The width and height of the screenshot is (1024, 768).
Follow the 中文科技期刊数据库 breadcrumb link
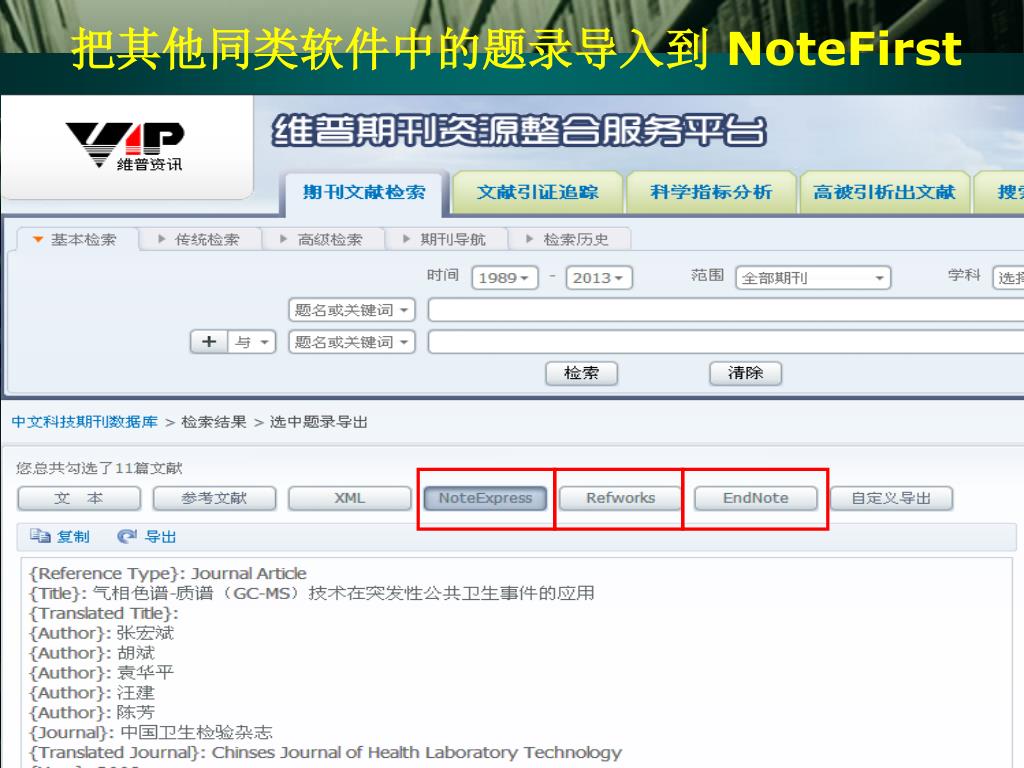click(x=85, y=422)
